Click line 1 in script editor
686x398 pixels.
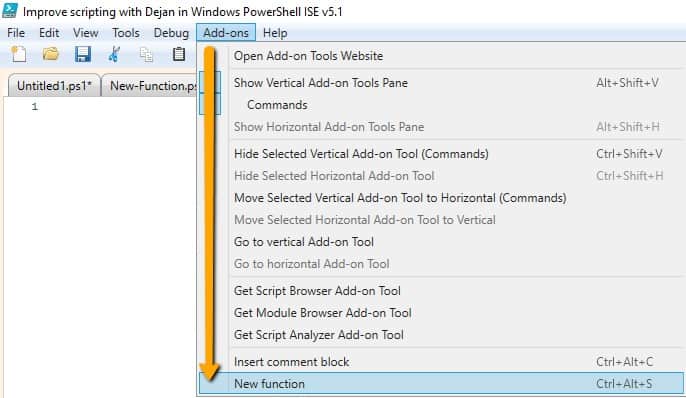coord(118,106)
